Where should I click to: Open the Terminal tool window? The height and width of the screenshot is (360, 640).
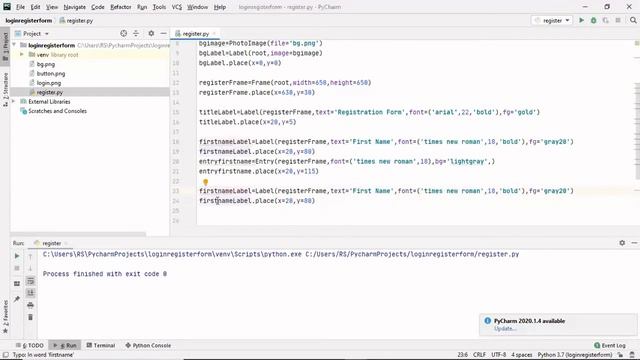tap(100, 345)
